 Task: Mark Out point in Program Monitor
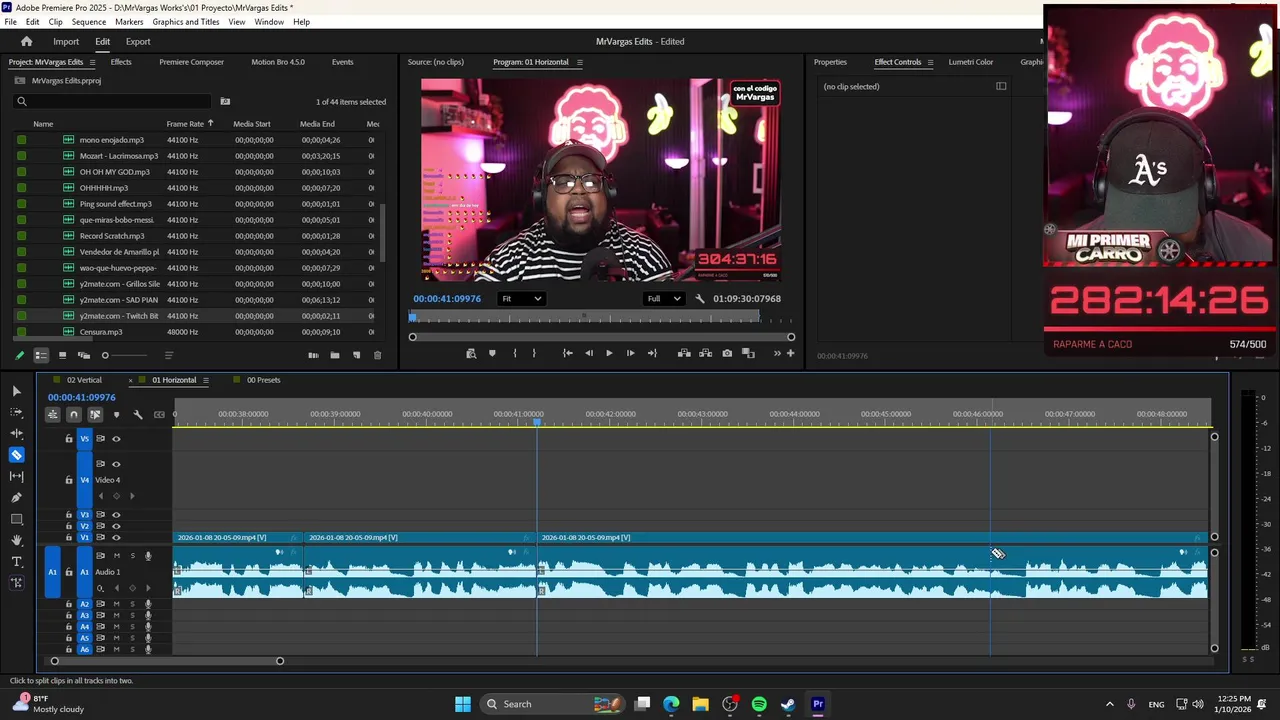click(533, 353)
